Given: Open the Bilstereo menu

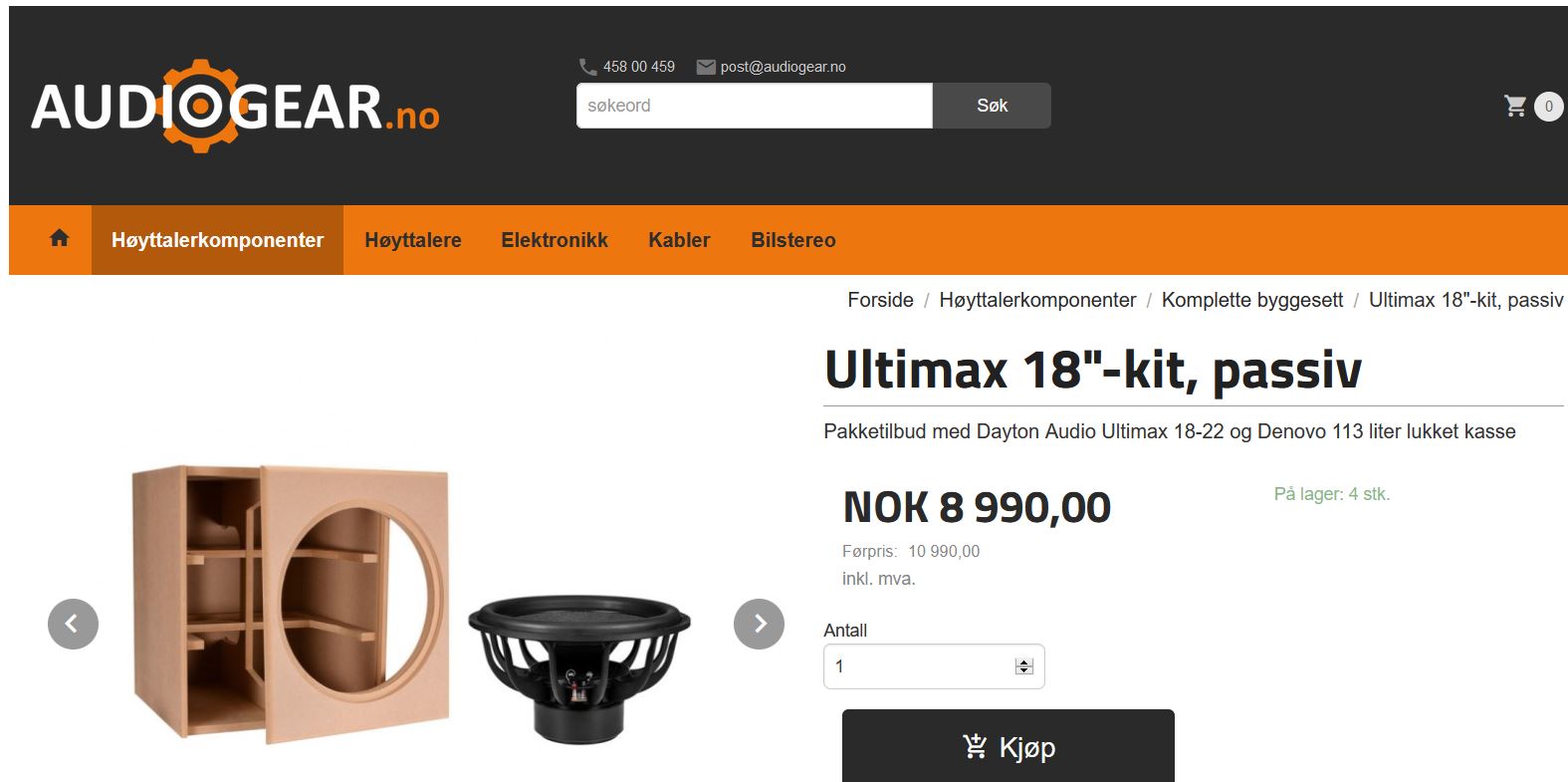Looking at the screenshot, I should pyautogui.click(x=793, y=240).
